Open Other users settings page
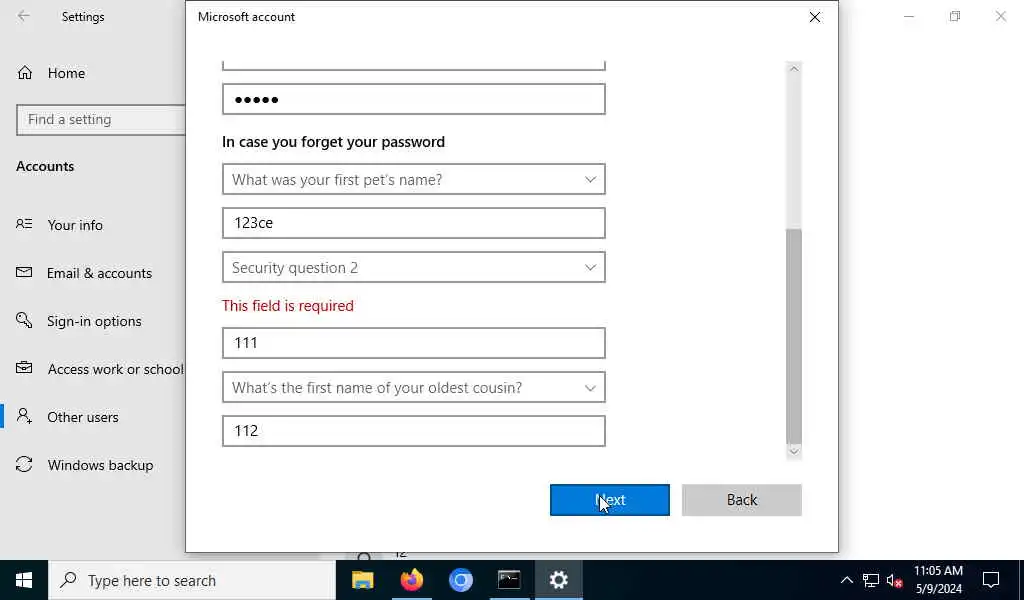This screenshot has height=600, width=1024. [82, 417]
